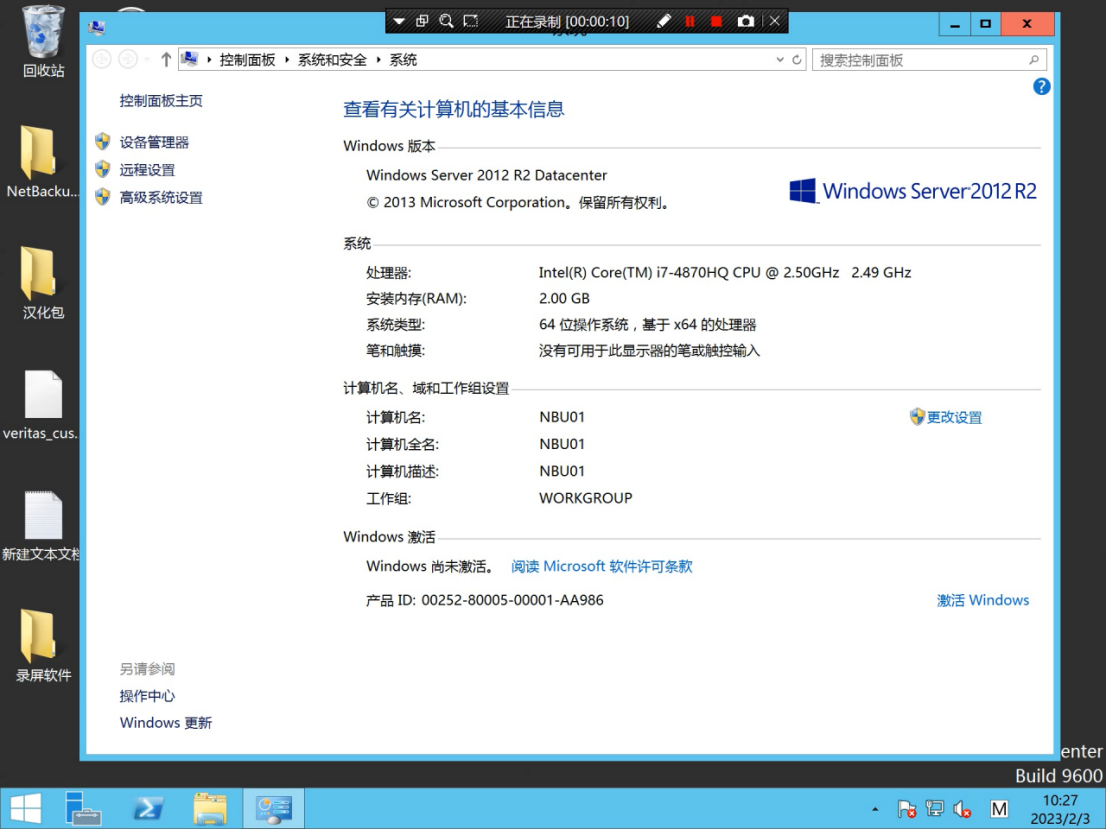This screenshot has width=1106, height=830.
Task: Expand the arrow after 系统和安全 breadcrumb
Action: coord(379,60)
